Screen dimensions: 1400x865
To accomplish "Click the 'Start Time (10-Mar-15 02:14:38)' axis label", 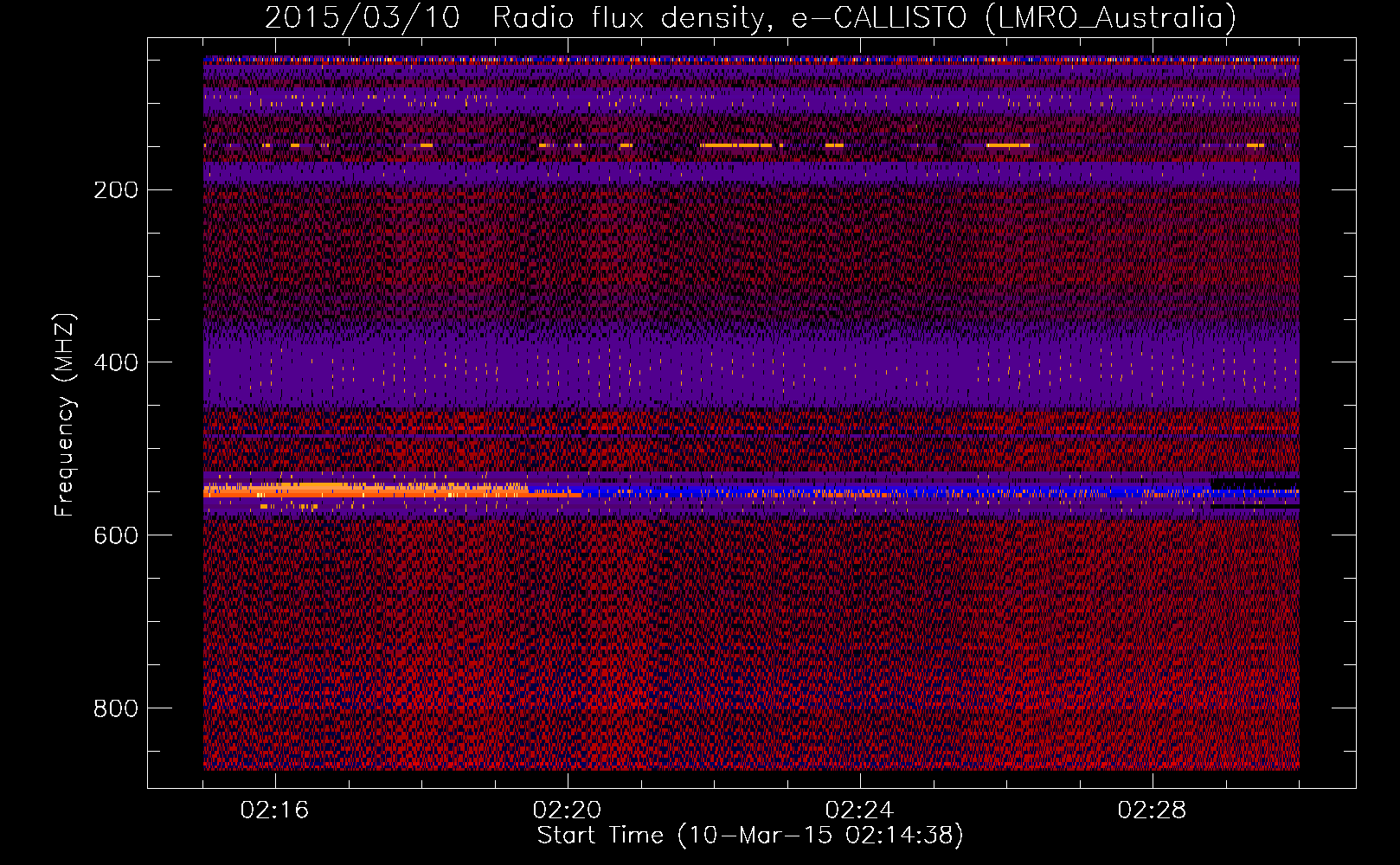I will (750, 836).
